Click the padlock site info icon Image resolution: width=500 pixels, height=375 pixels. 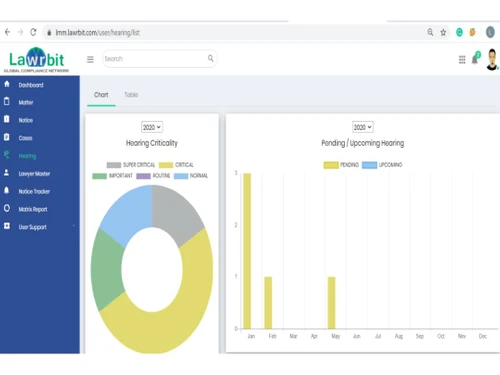point(49,32)
